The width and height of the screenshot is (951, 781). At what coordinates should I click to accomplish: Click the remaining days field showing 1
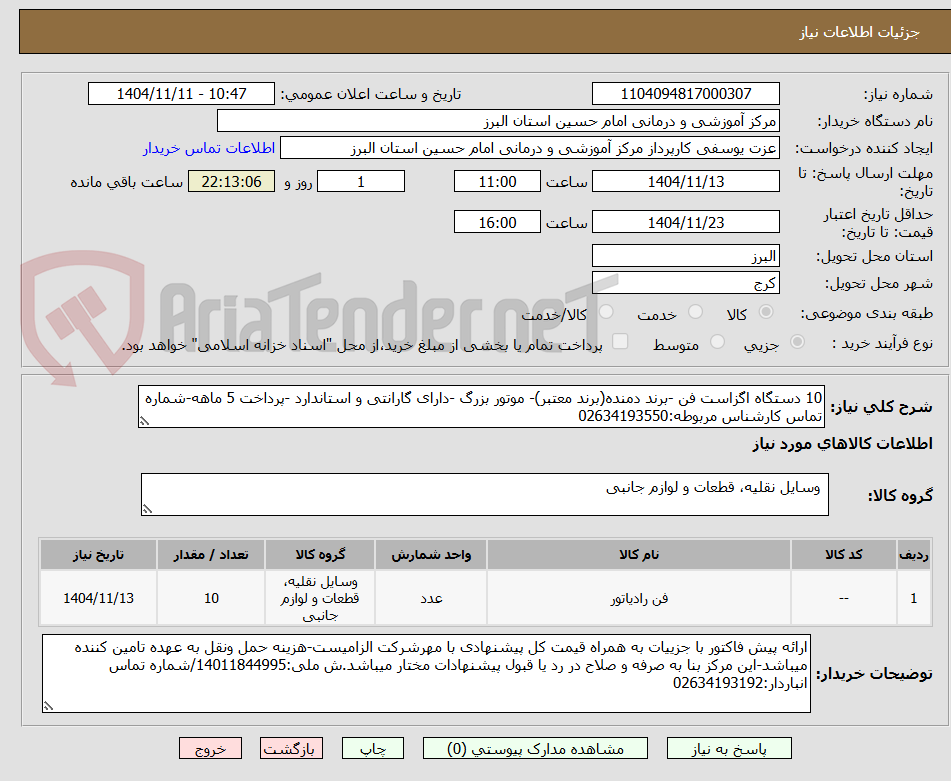tap(361, 181)
